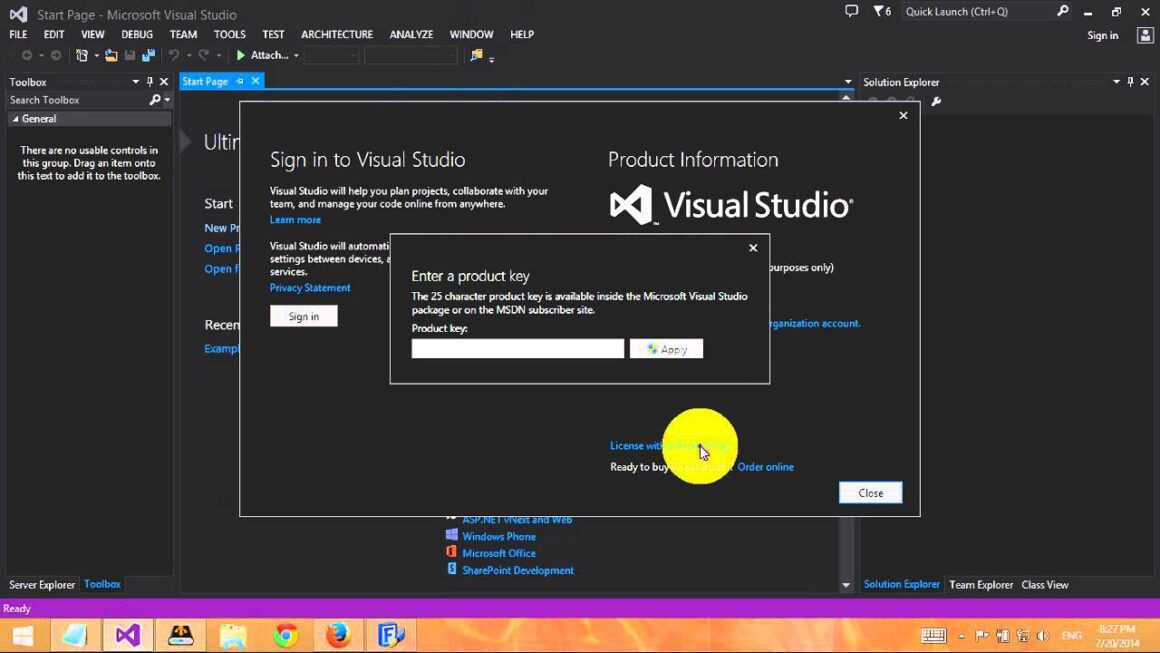1160x653 pixels.
Task: Open the Attach dropdown arrow
Action: click(x=295, y=55)
